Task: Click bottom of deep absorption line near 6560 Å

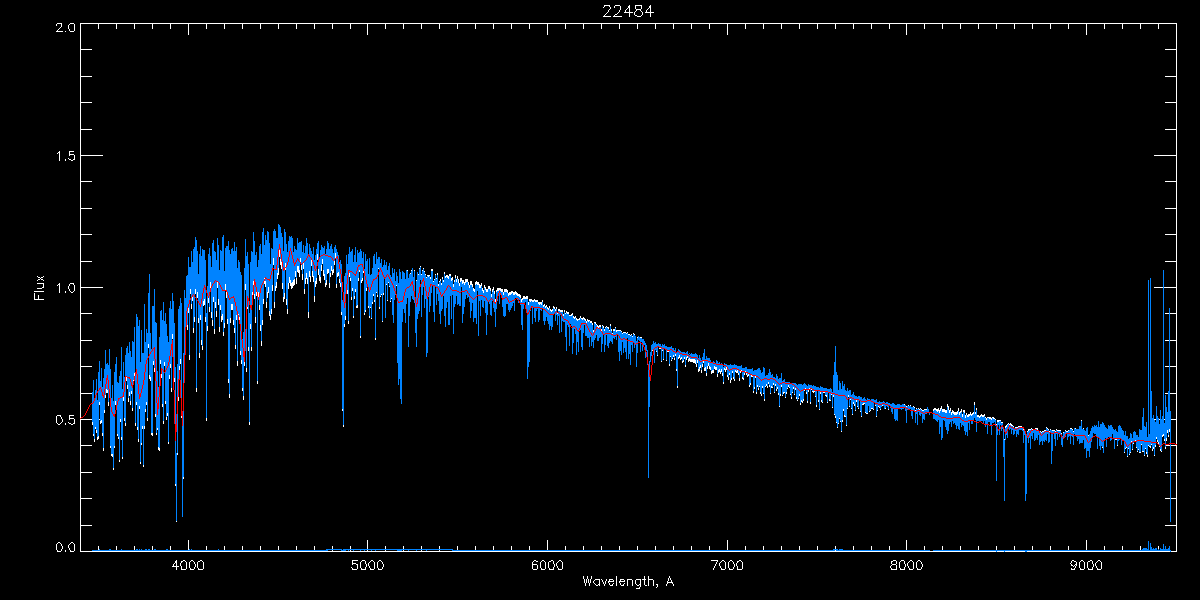Action: click(648, 475)
